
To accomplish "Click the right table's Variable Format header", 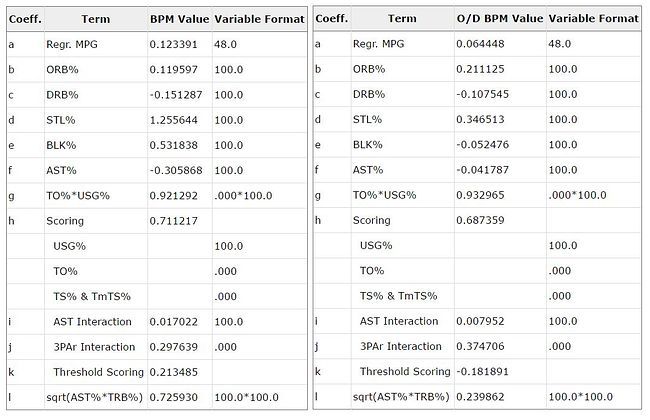I will pyautogui.click(x=593, y=19).
